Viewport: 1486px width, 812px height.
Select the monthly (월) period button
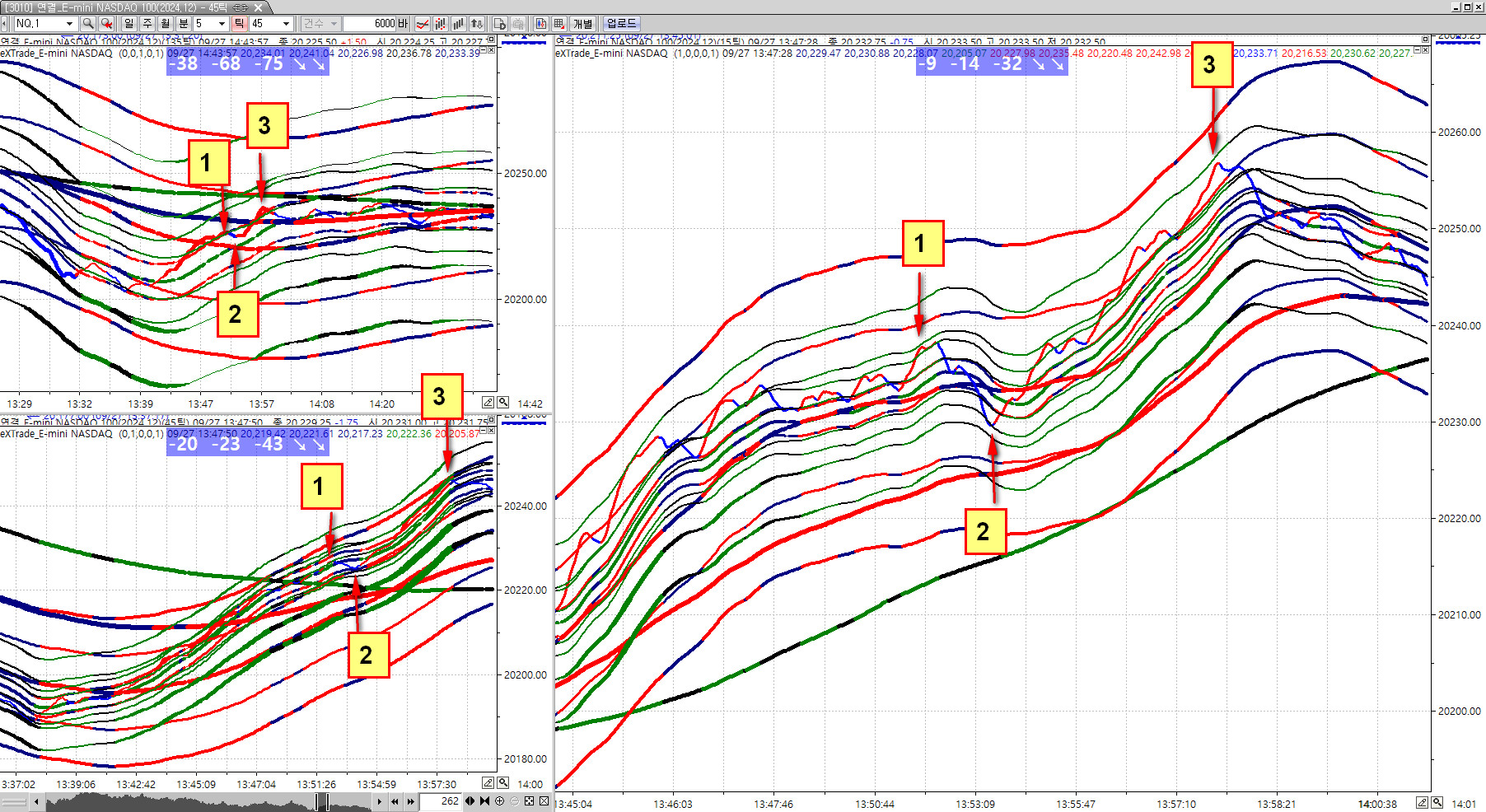point(166,24)
